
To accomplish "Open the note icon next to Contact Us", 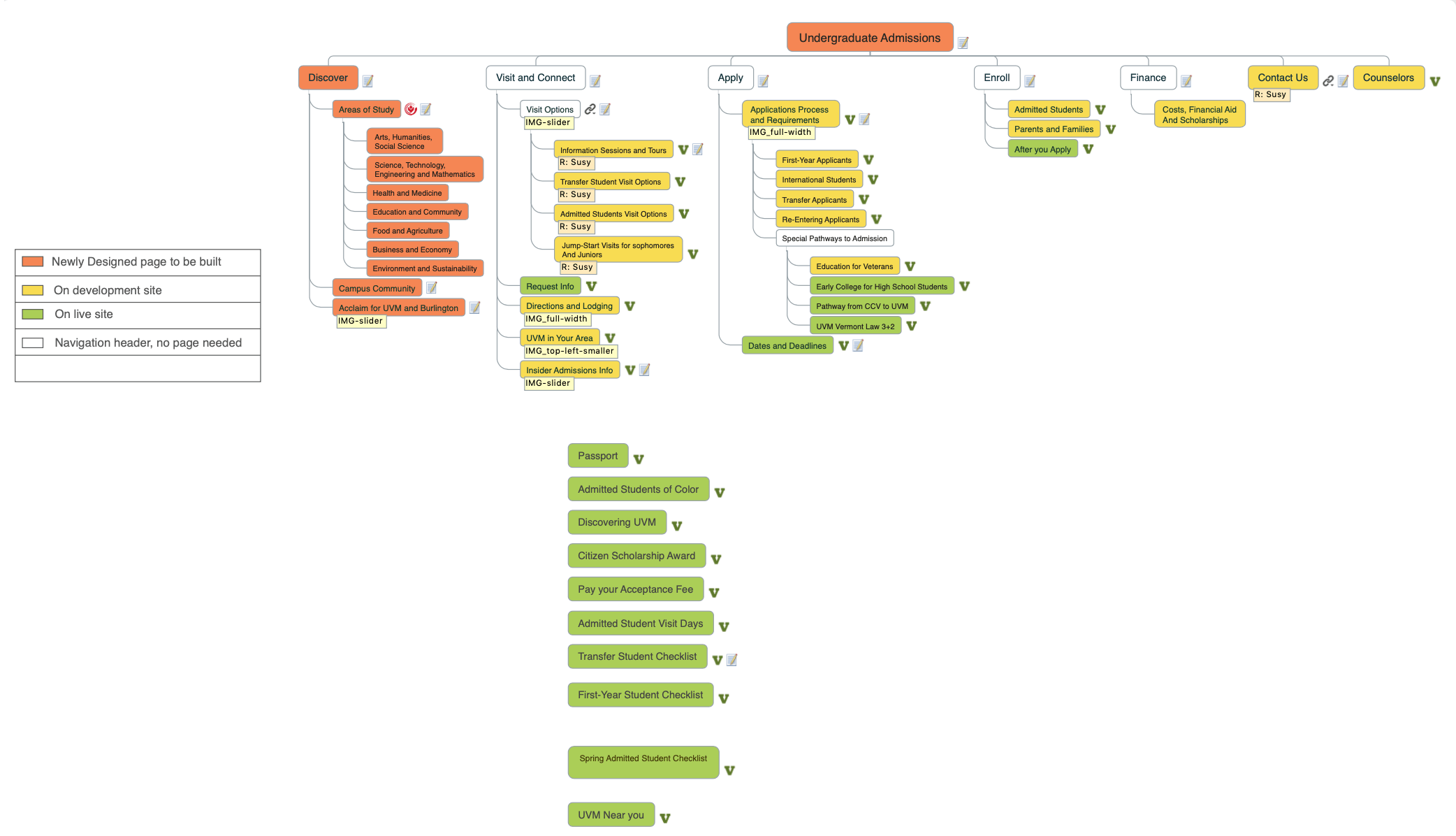I will [1343, 81].
